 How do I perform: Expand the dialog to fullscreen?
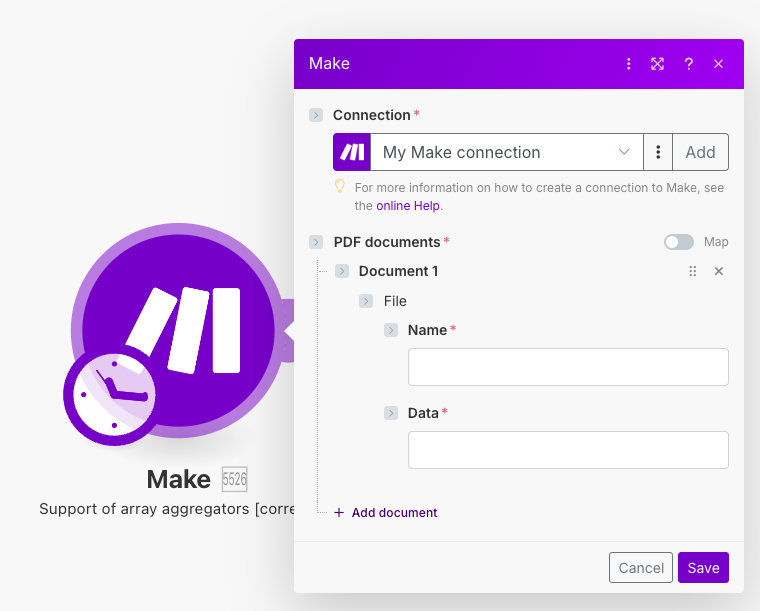pos(657,64)
